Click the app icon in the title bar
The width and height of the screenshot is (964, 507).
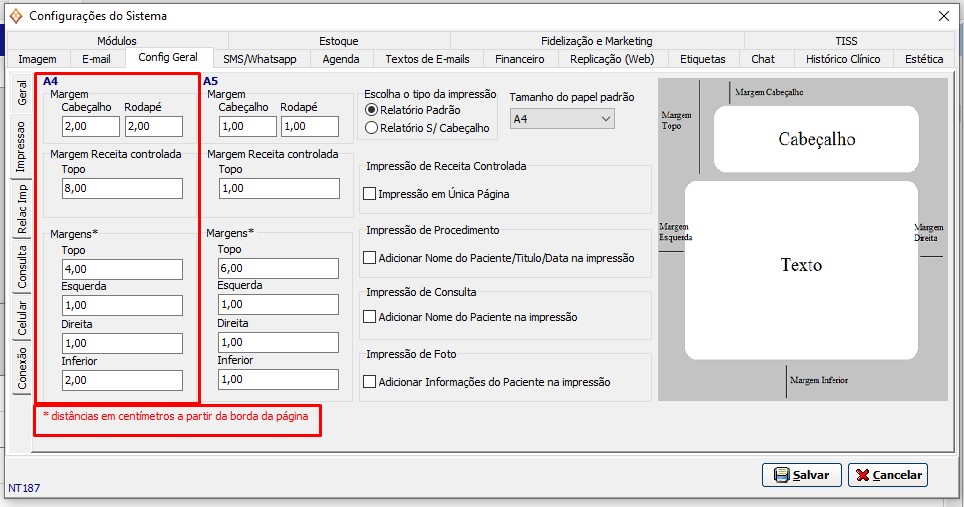click(x=15, y=16)
